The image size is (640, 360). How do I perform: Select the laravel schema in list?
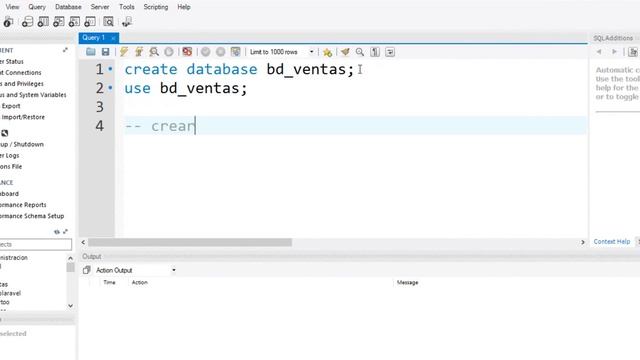click(11, 293)
